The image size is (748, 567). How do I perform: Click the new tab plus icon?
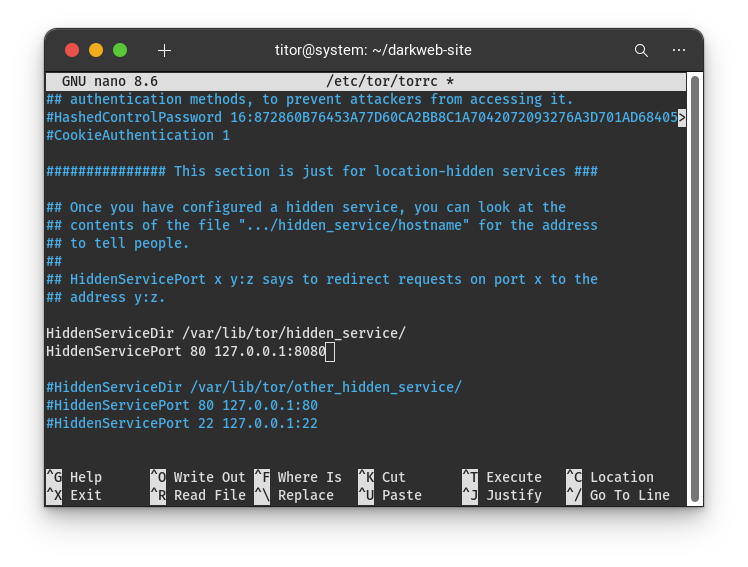165,50
